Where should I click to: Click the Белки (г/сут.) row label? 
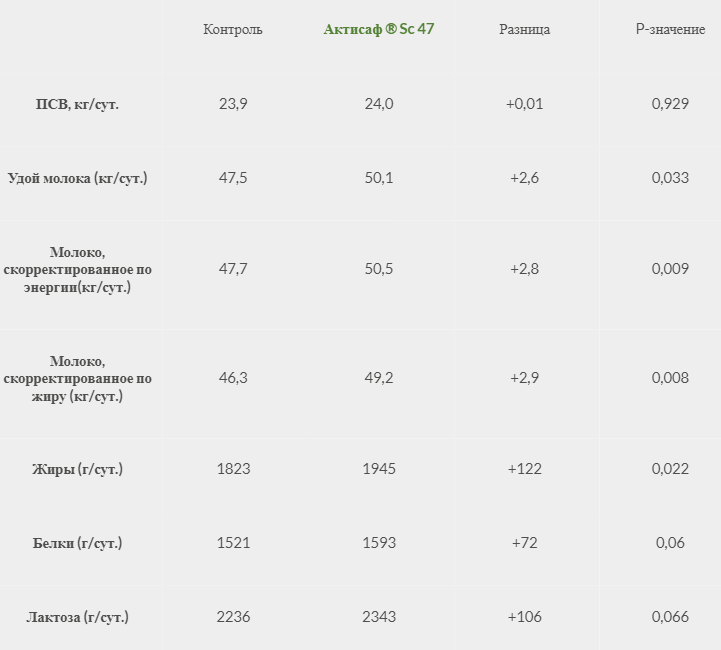coord(77,543)
